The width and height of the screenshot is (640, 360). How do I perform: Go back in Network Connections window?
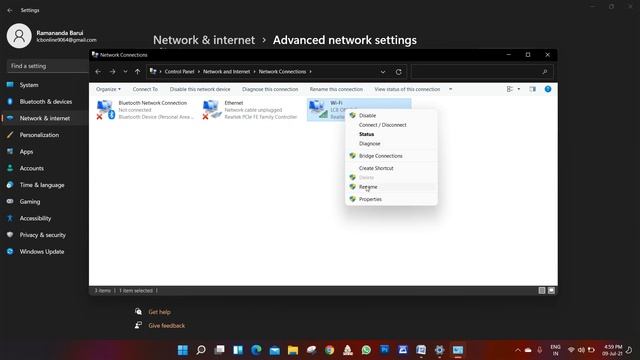pyautogui.click(x=98, y=71)
